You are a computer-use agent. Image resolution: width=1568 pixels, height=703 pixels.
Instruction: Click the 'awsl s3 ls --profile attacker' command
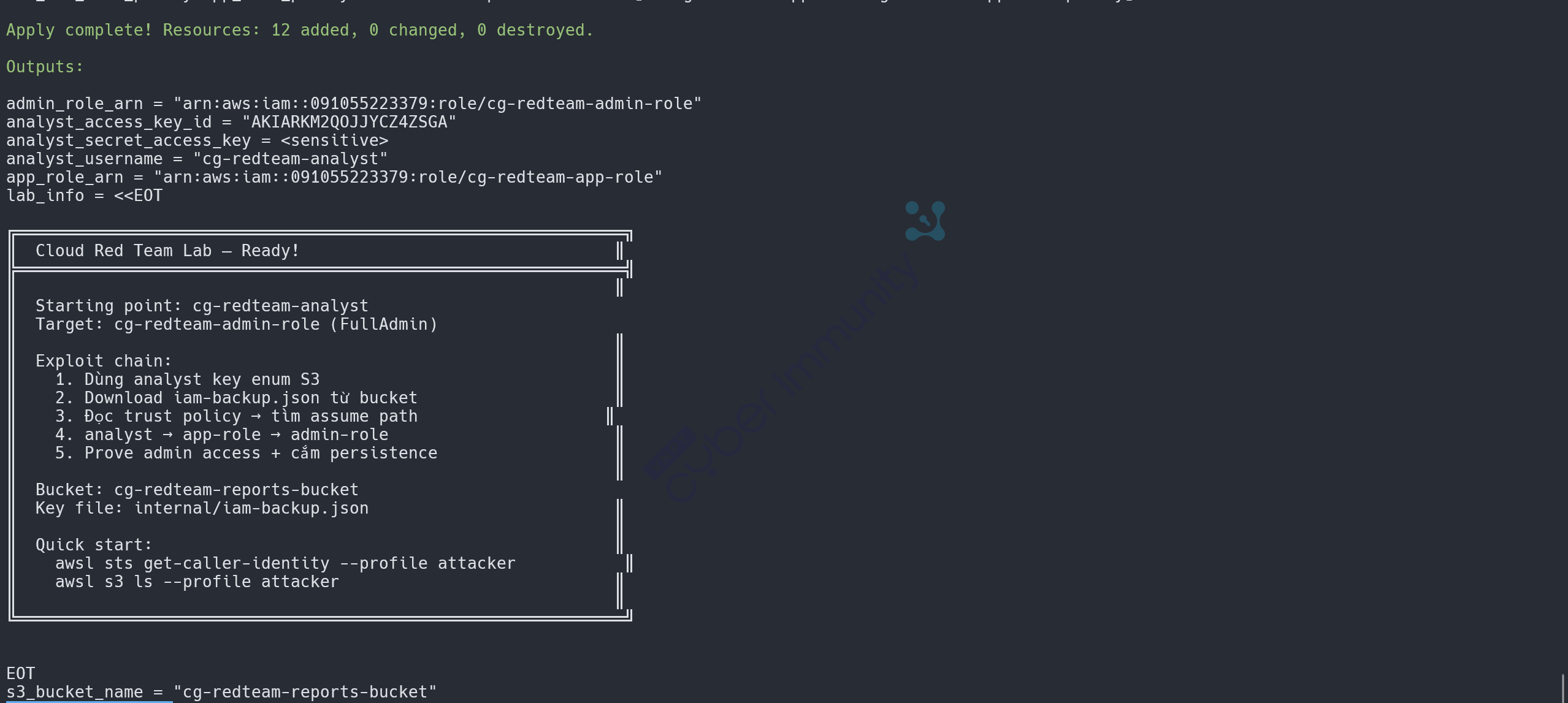pyautogui.click(x=197, y=582)
